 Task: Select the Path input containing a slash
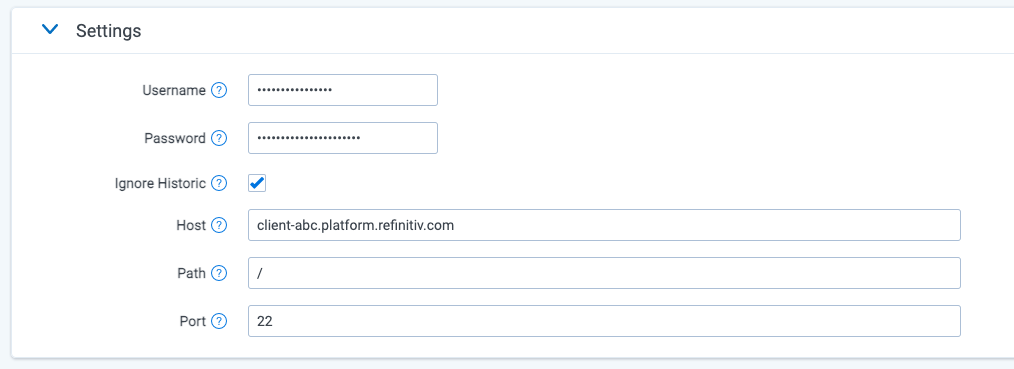tap(604, 273)
